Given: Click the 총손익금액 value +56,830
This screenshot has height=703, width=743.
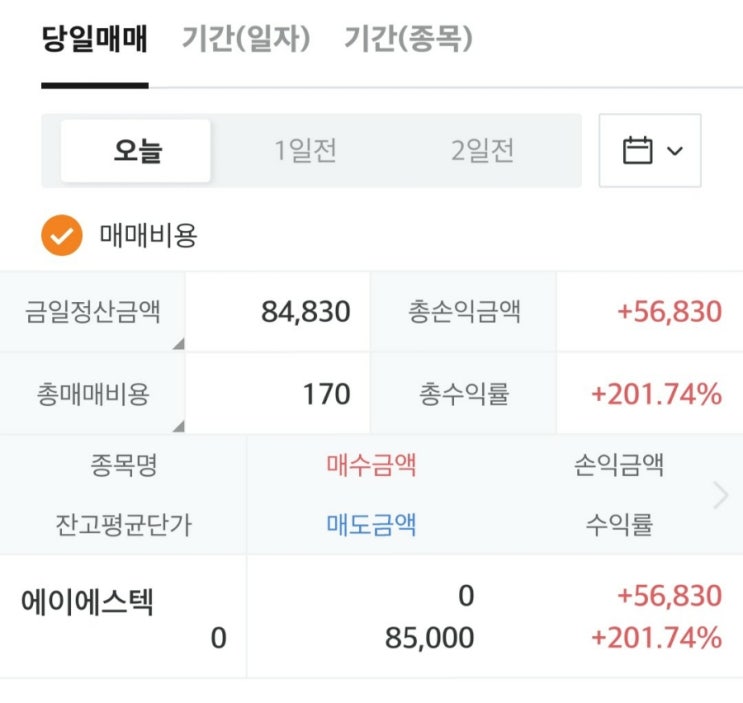Looking at the screenshot, I should click(x=669, y=311).
